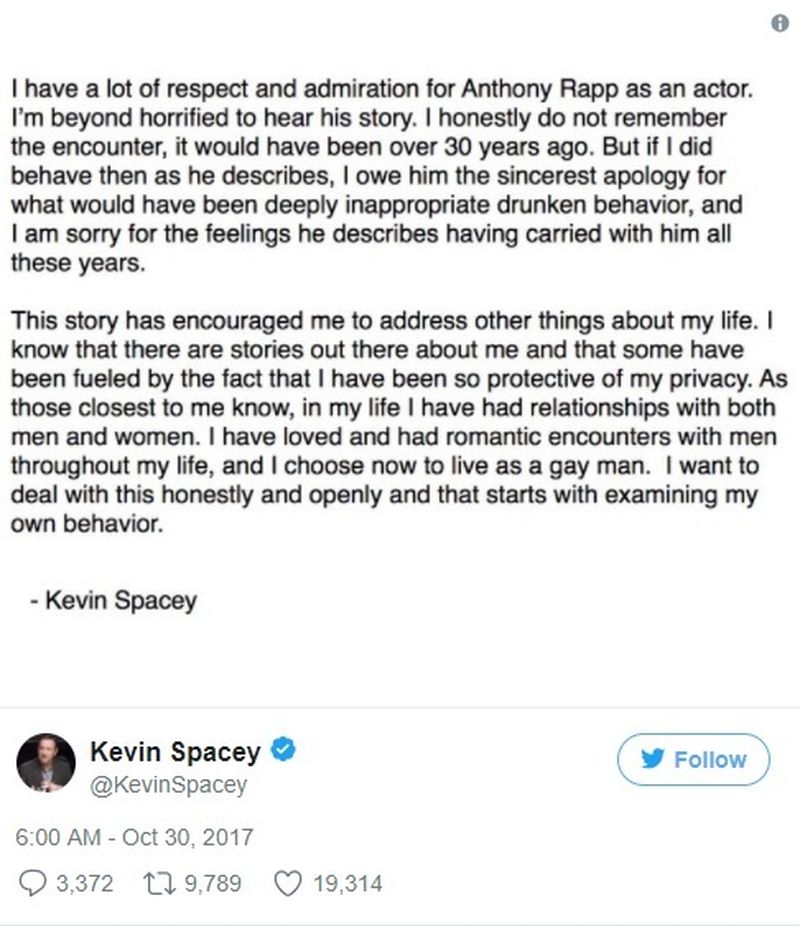The image size is (800, 926).
Task: Click the blue verified badge
Action: (x=283, y=751)
